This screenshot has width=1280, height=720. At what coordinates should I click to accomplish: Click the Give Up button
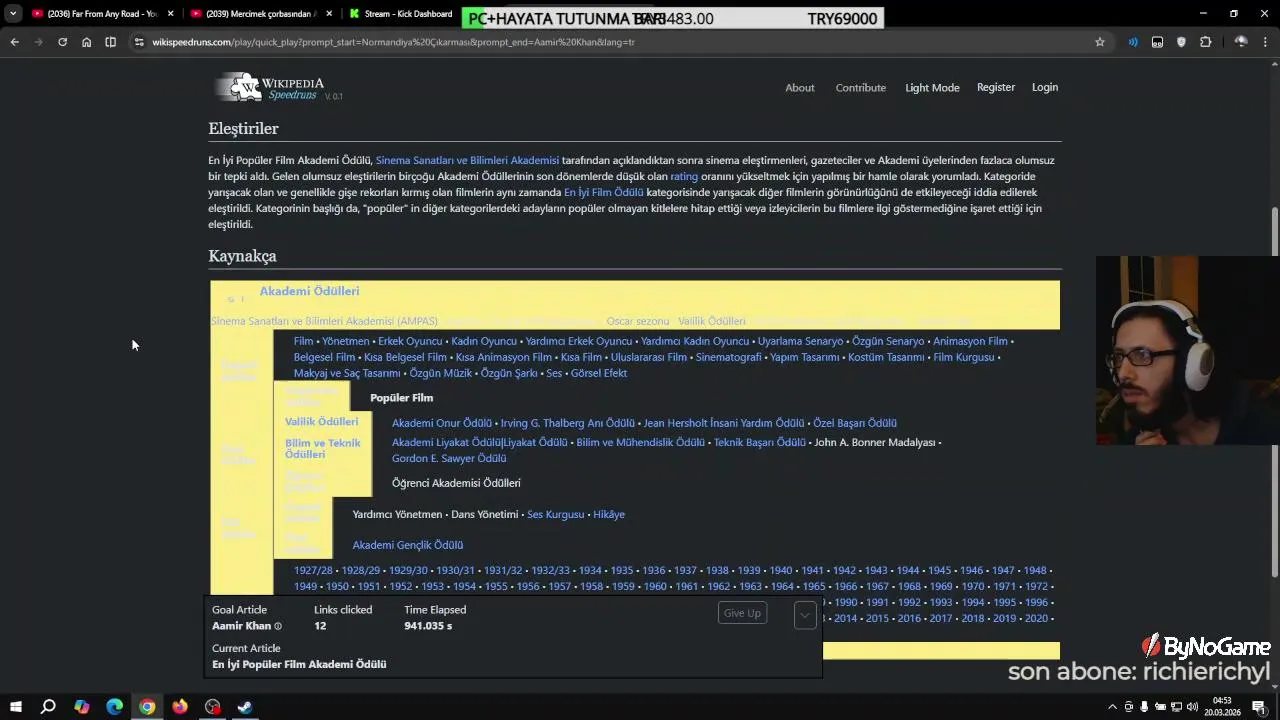pyautogui.click(x=742, y=613)
